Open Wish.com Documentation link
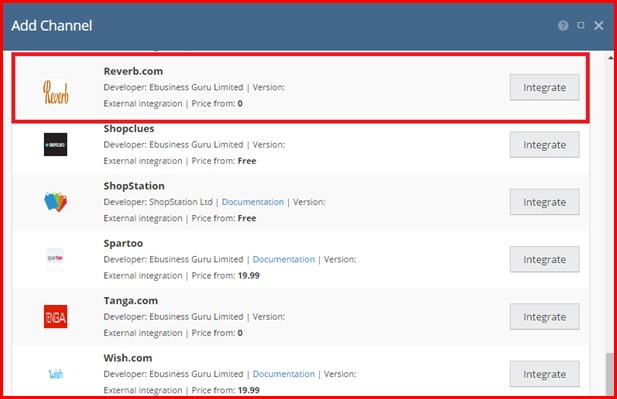The image size is (617, 399). click(x=284, y=374)
